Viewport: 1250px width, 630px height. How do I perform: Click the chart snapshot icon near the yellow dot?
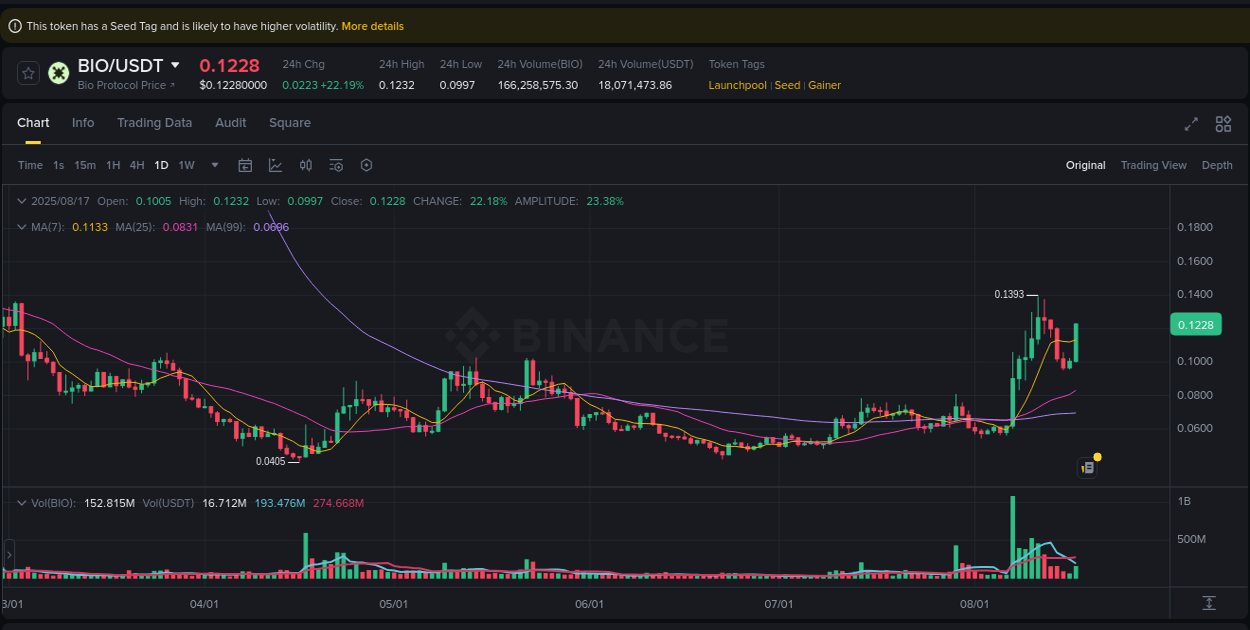pyautogui.click(x=1087, y=467)
